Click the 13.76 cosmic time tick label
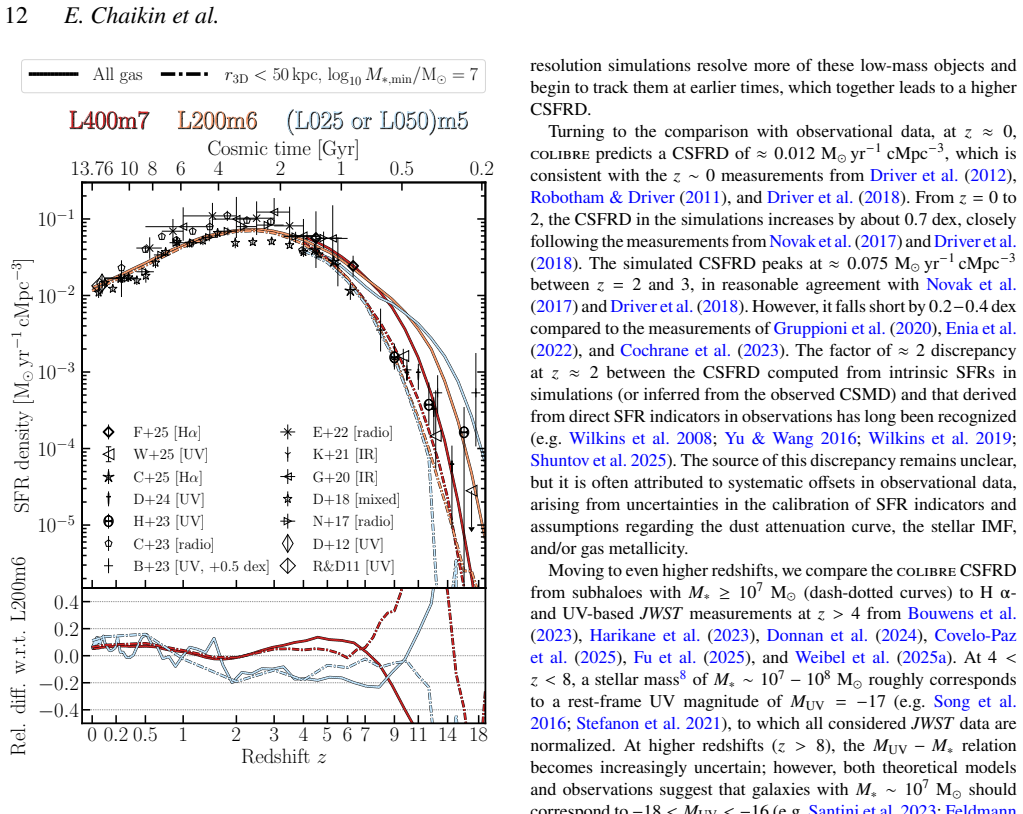The image size is (1023, 814). click(x=91, y=169)
